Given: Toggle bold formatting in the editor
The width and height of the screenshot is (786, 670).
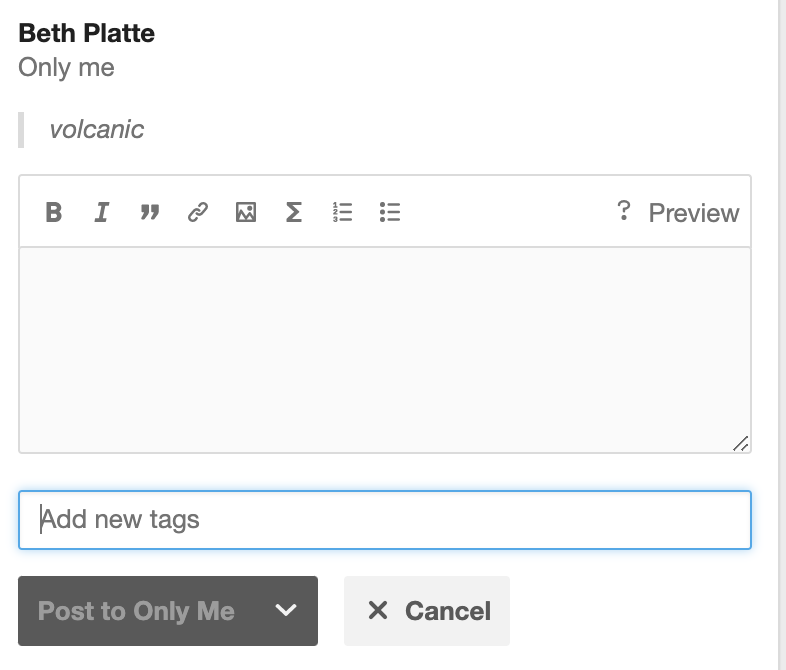Looking at the screenshot, I should 54,212.
